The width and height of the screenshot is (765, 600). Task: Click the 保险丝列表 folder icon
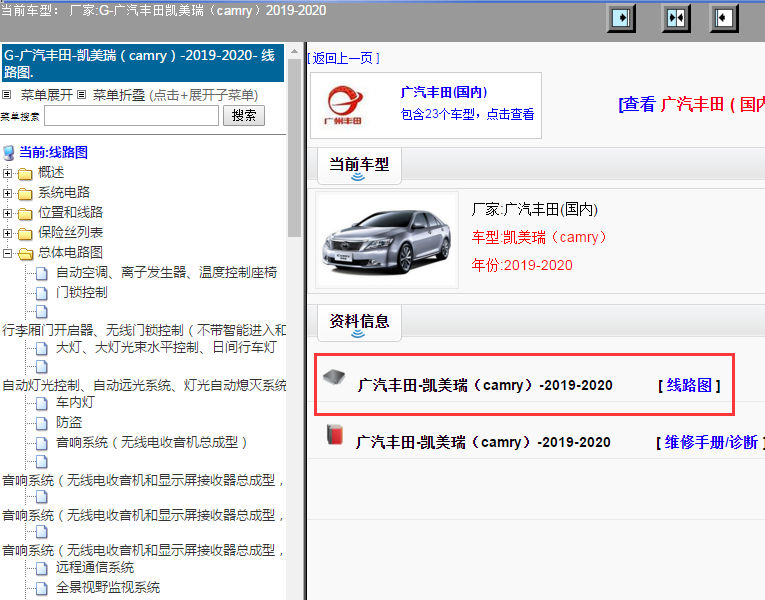click(x=25, y=234)
